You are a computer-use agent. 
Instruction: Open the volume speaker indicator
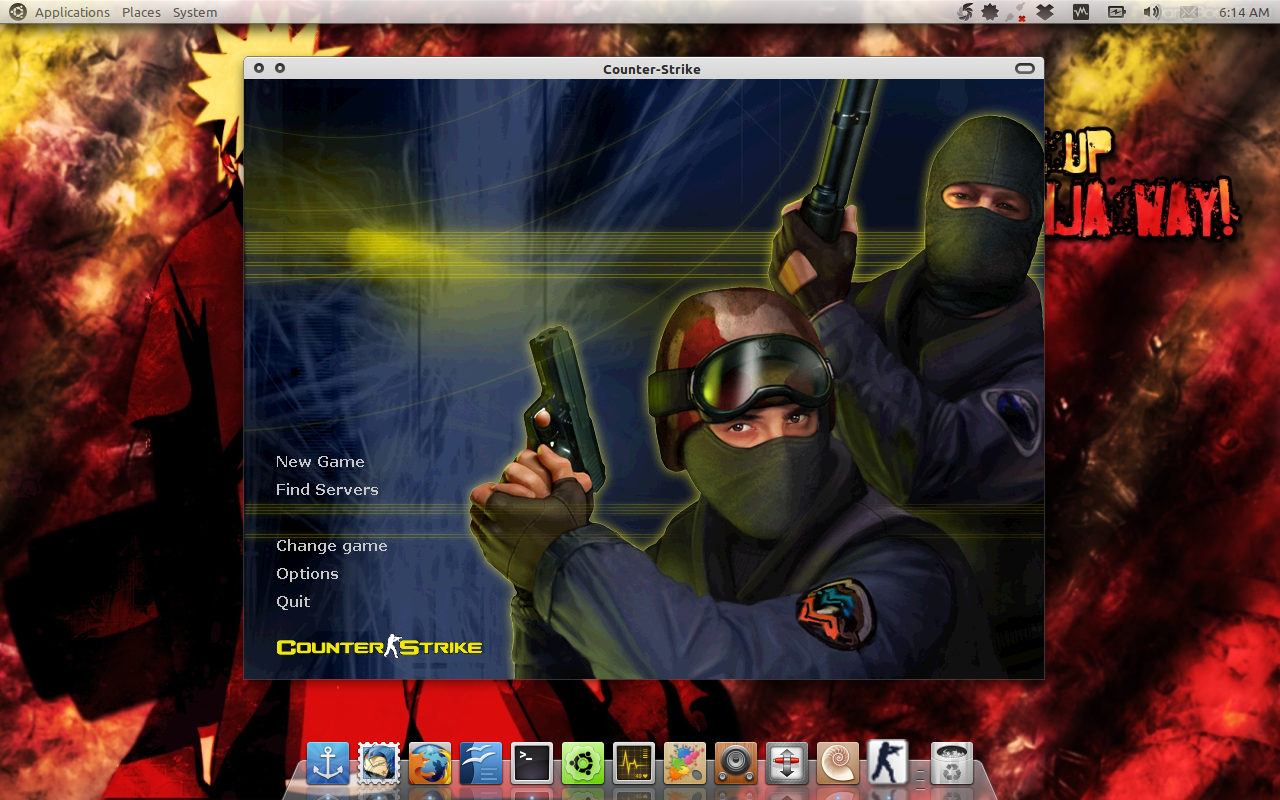tap(1152, 12)
